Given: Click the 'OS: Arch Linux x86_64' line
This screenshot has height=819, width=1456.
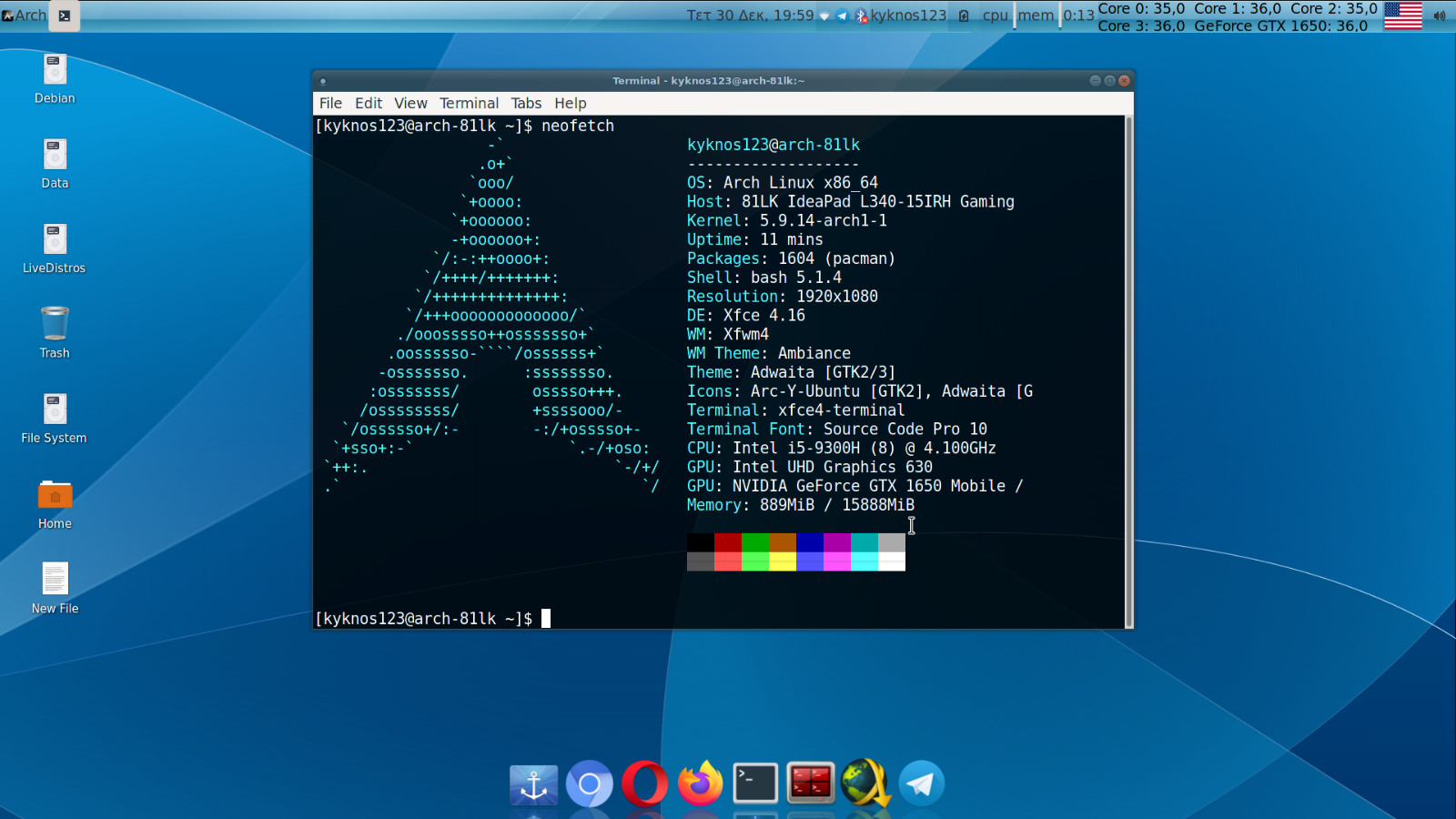Looking at the screenshot, I should 783,183.
